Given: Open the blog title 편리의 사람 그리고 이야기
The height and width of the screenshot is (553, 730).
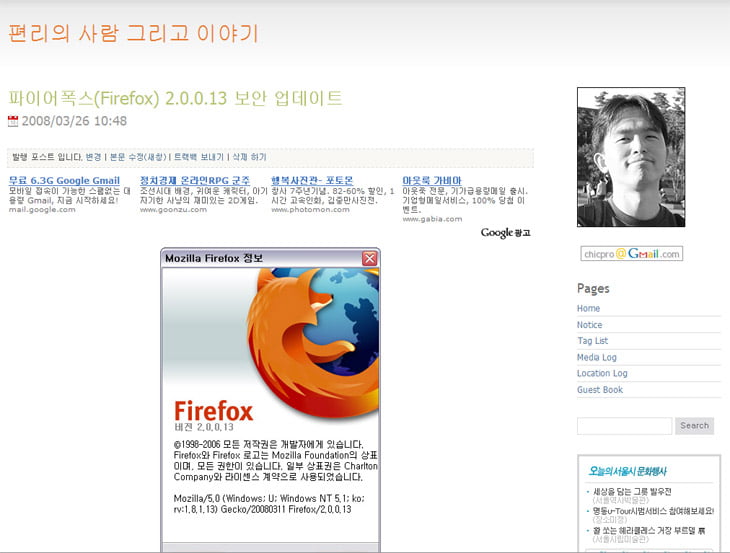Looking at the screenshot, I should [x=133, y=33].
